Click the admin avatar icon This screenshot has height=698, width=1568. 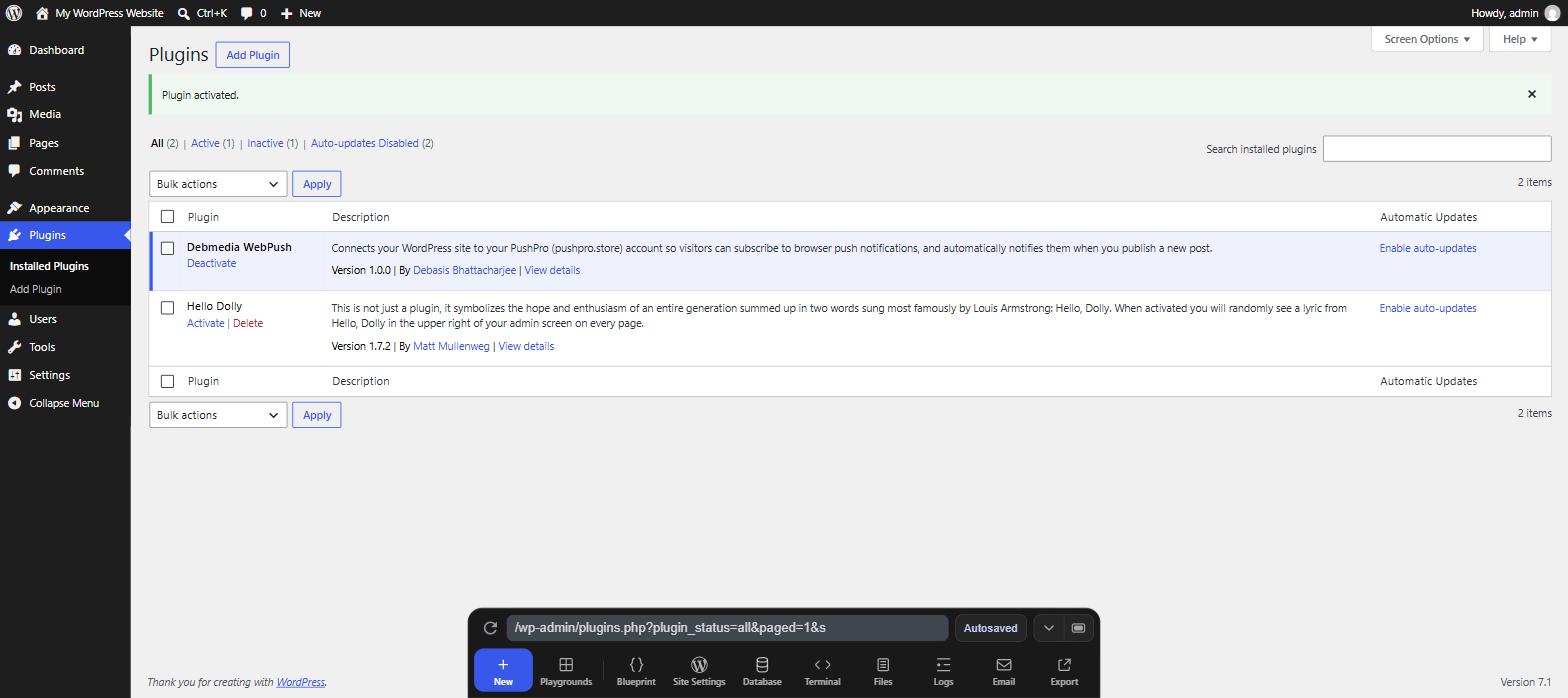click(x=1552, y=13)
